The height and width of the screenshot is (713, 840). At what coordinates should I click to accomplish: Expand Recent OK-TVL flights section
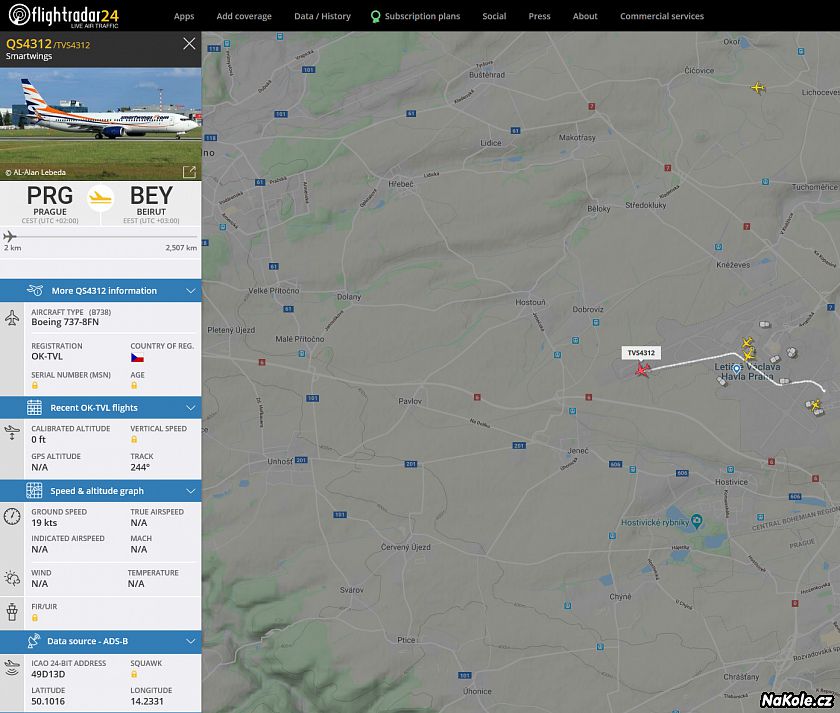101,408
